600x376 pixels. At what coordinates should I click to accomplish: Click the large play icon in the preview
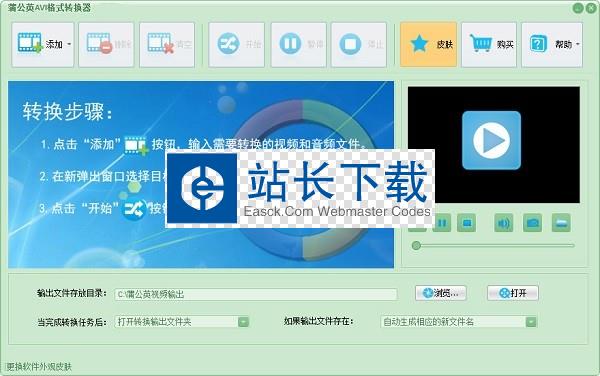click(x=491, y=140)
